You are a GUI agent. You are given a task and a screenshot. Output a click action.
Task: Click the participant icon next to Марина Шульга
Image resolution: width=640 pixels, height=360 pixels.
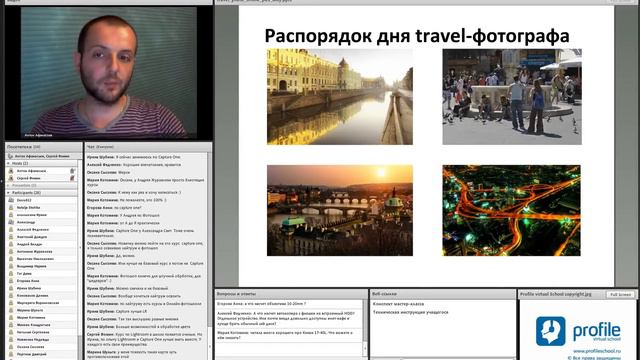pos(11,311)
